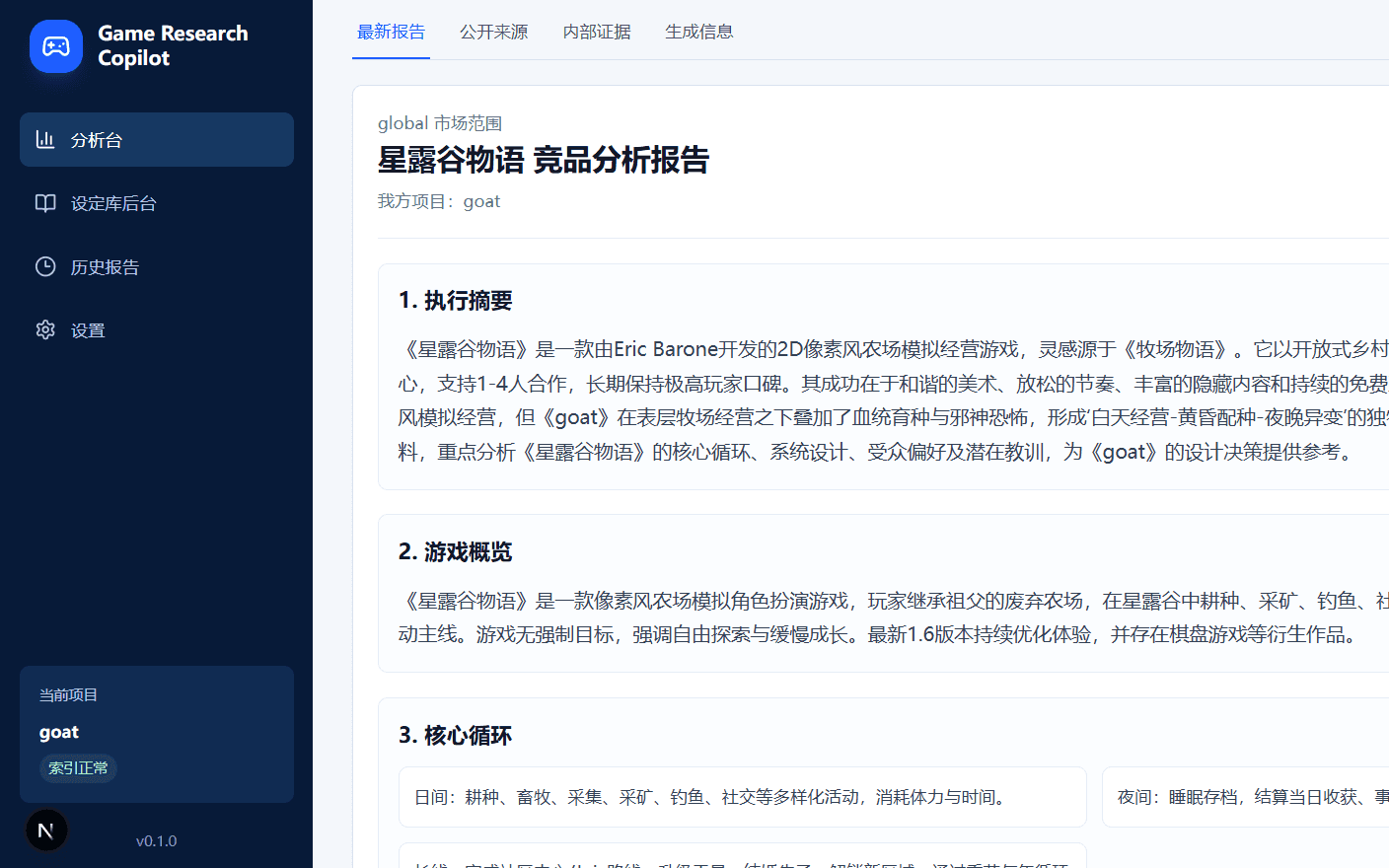Click the heading 3. 核心循环

(456, 736)
